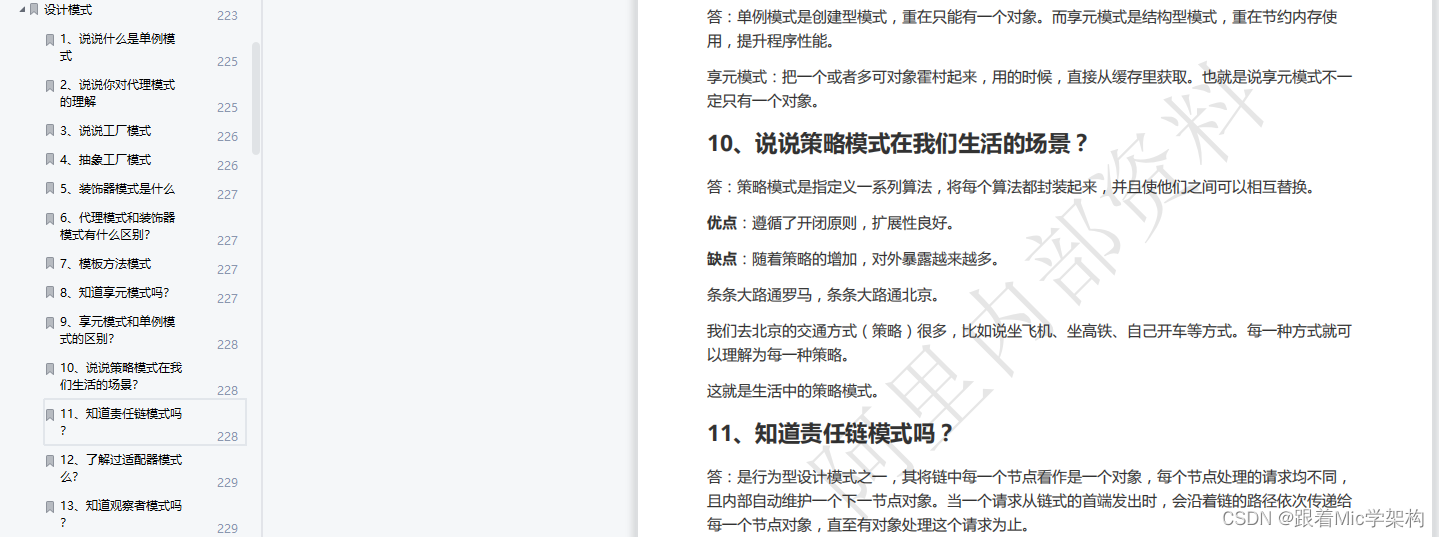Jump to 12、了解过适配器模式么?

click(121, 468)
